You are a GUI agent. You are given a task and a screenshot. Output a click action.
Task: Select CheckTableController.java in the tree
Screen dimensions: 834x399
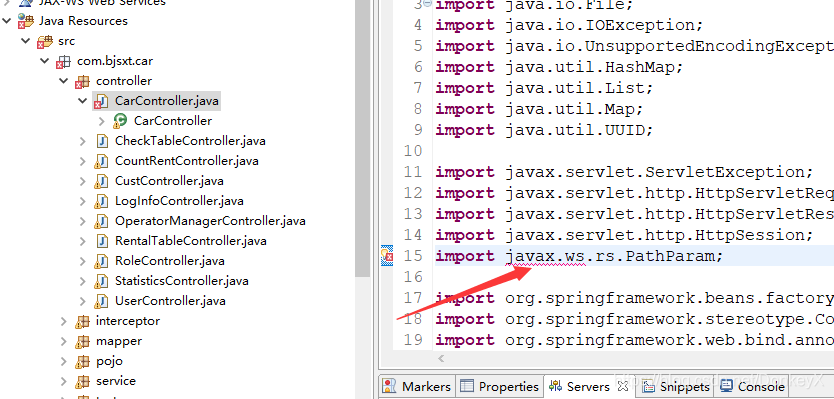tap(190, 141)
